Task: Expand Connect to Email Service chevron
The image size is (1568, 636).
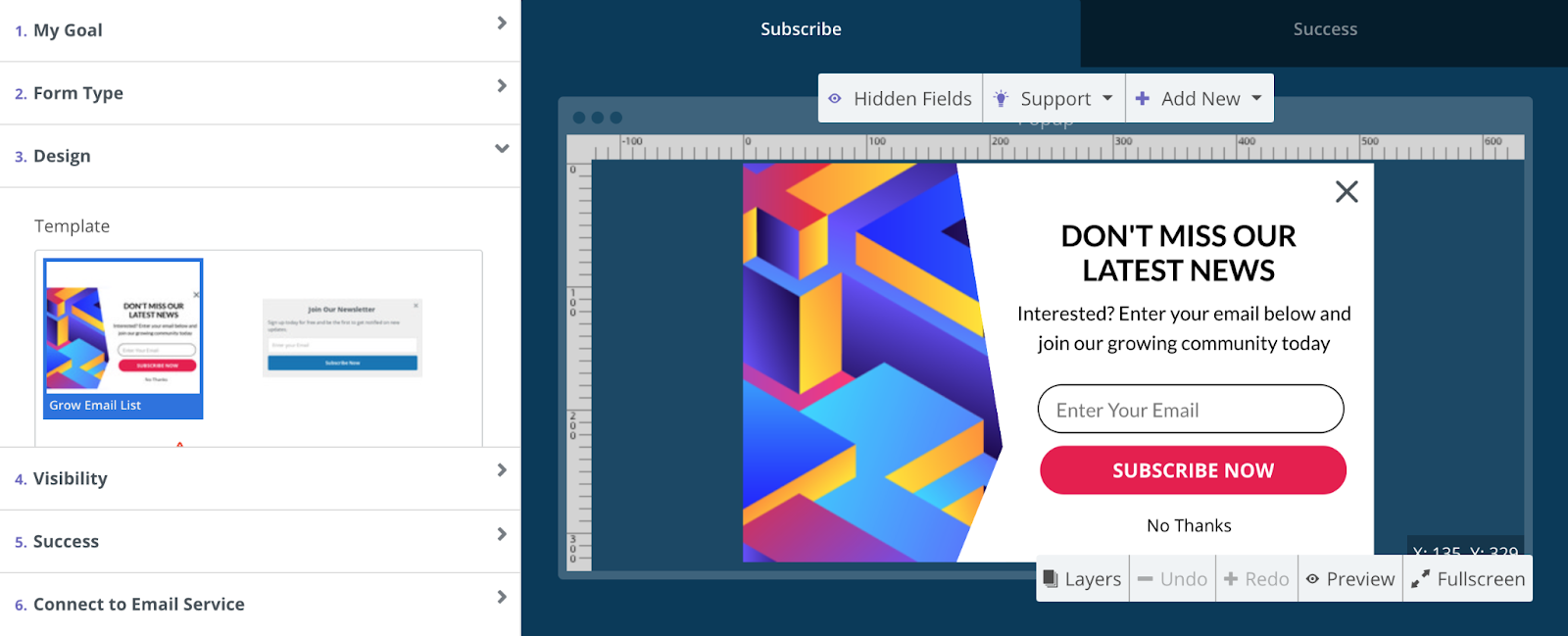Action: pyautogui.click(x=502, y=597)
